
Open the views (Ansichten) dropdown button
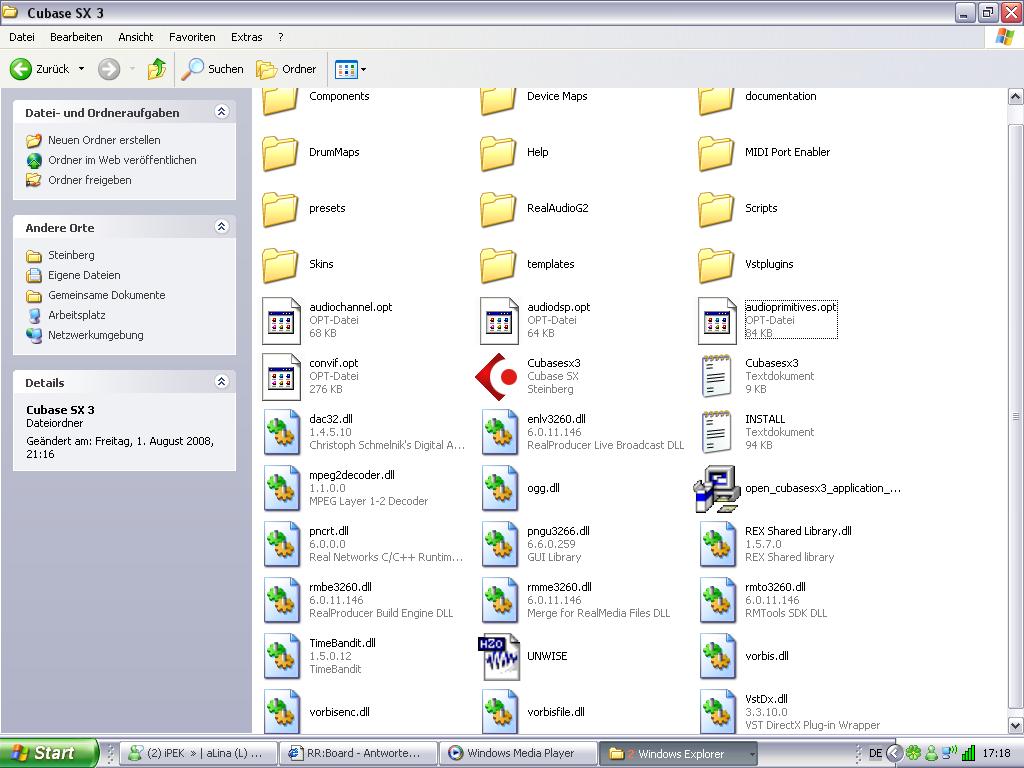[x=351, y=69]
